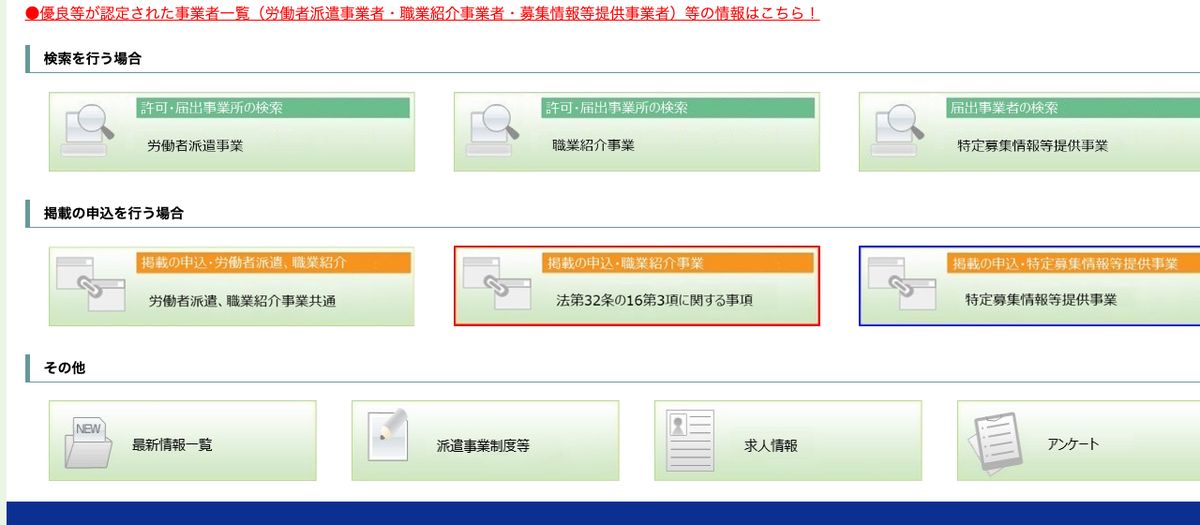
Task: View 求人情報 page
Action: point(788,441)
